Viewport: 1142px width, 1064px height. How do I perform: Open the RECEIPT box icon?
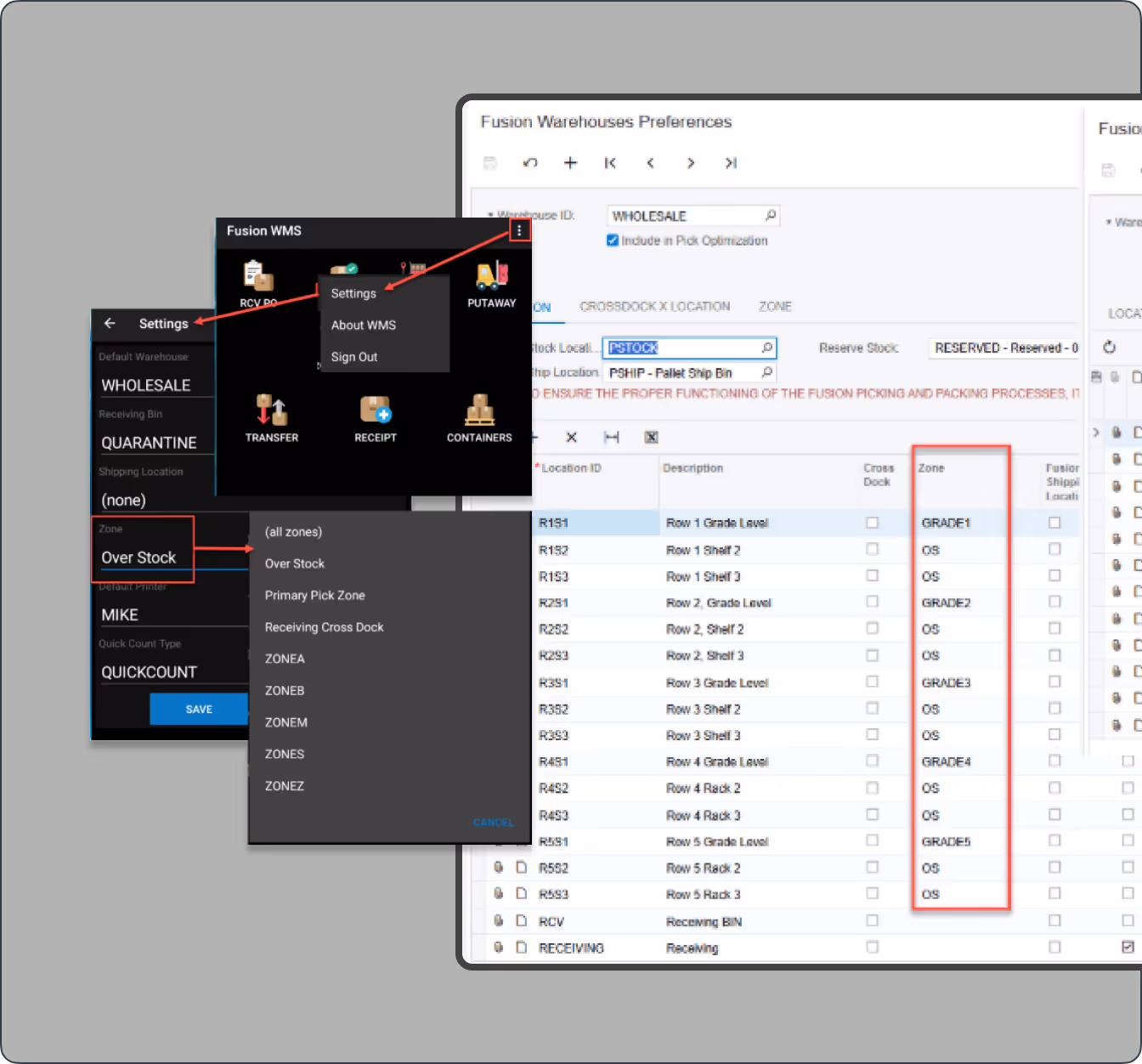(x=376, y=410)
